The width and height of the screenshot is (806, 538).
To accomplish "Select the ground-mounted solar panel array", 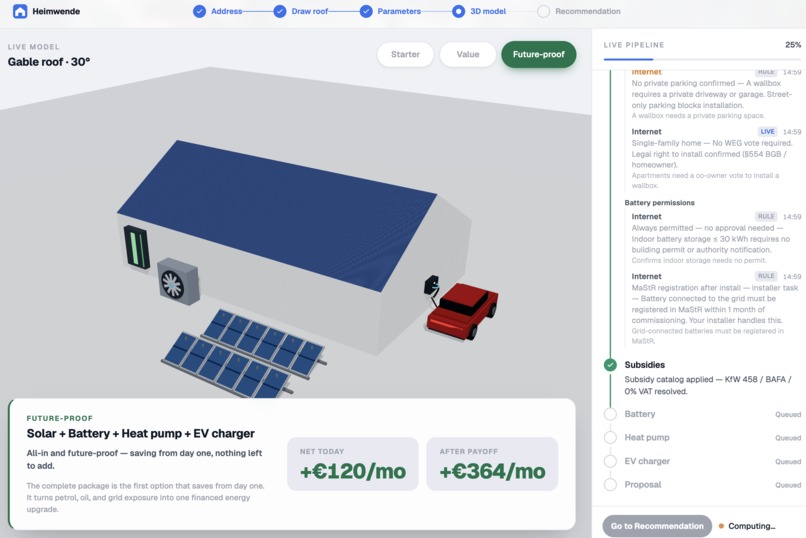I will coord(244,352).
